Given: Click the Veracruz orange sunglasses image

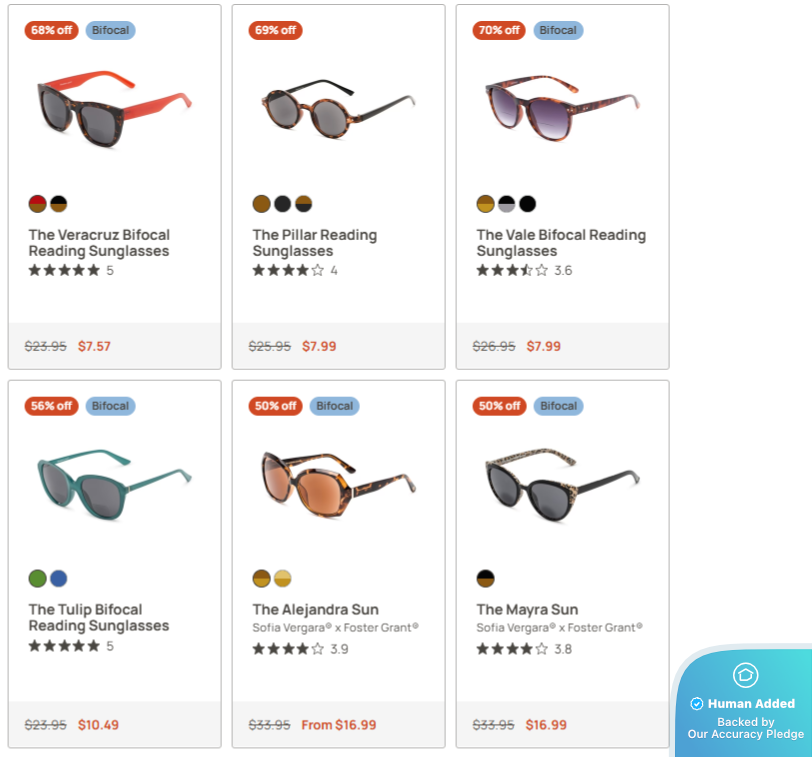Looking at the screenshot, I should (114, 109).
